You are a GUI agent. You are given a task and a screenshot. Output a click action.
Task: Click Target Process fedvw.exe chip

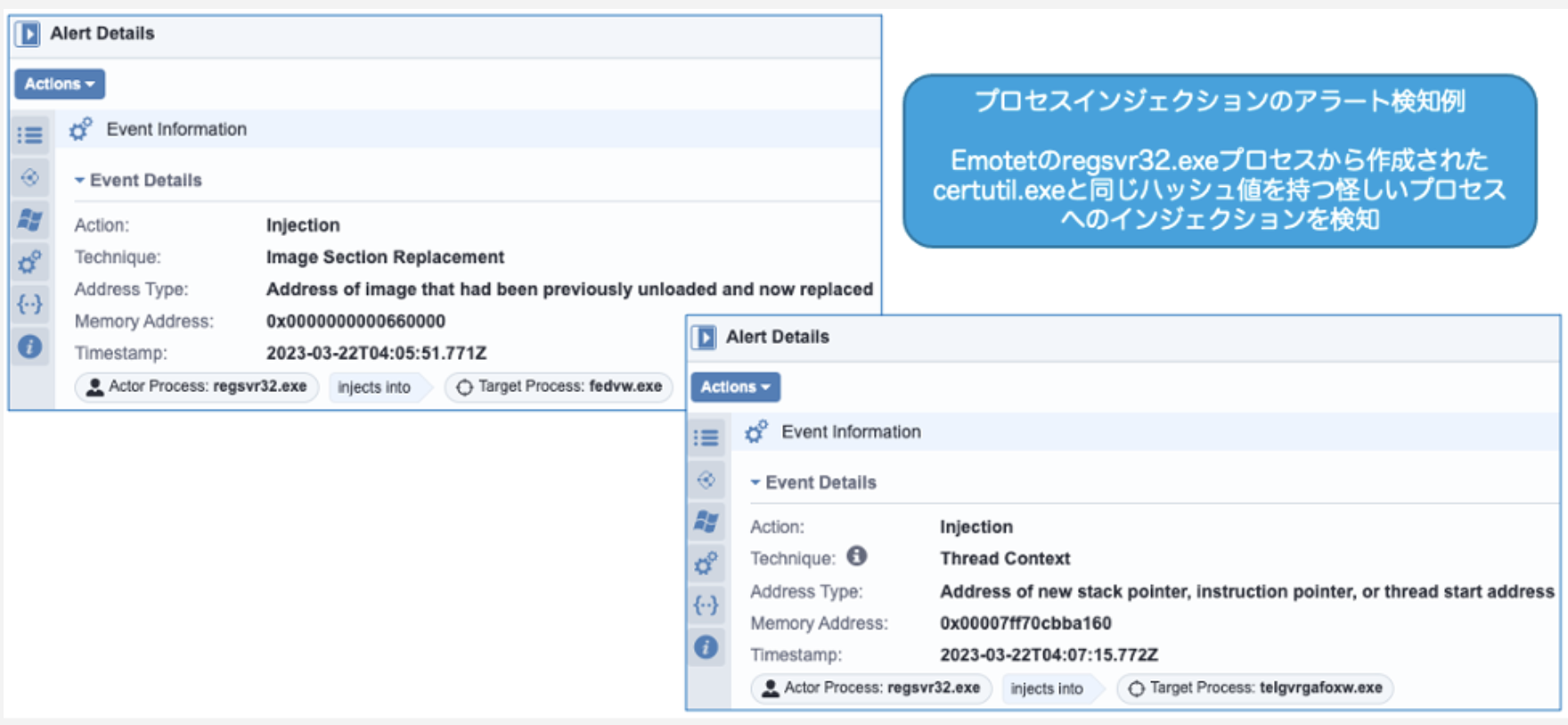(559, 387)
